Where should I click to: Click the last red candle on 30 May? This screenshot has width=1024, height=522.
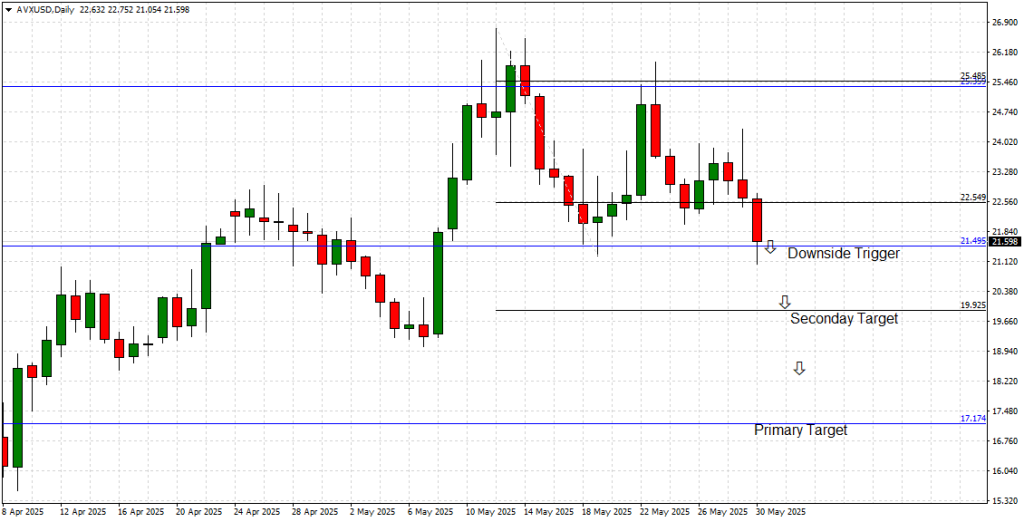757,221
